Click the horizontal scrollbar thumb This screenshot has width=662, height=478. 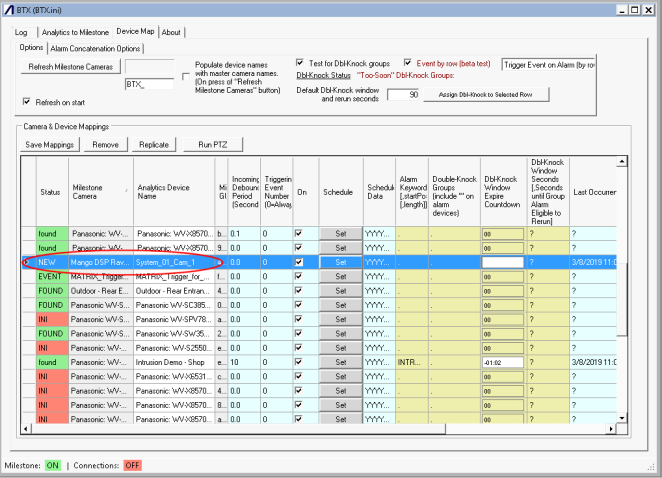point(238,429)
